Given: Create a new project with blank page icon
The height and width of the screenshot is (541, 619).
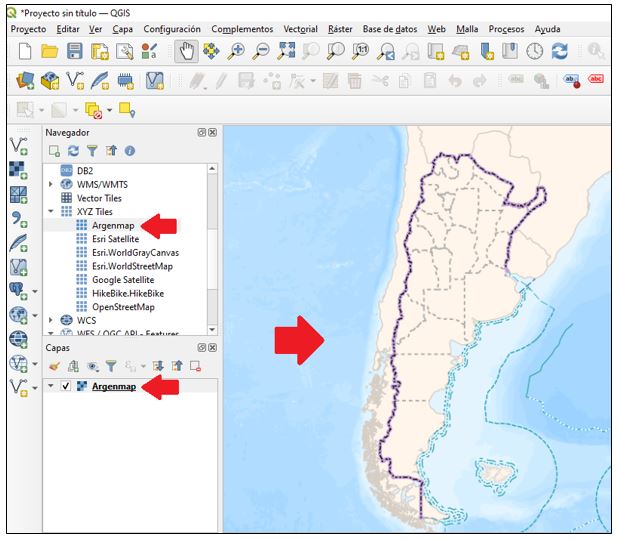Looking at the screenshot, I should [25, 52].
